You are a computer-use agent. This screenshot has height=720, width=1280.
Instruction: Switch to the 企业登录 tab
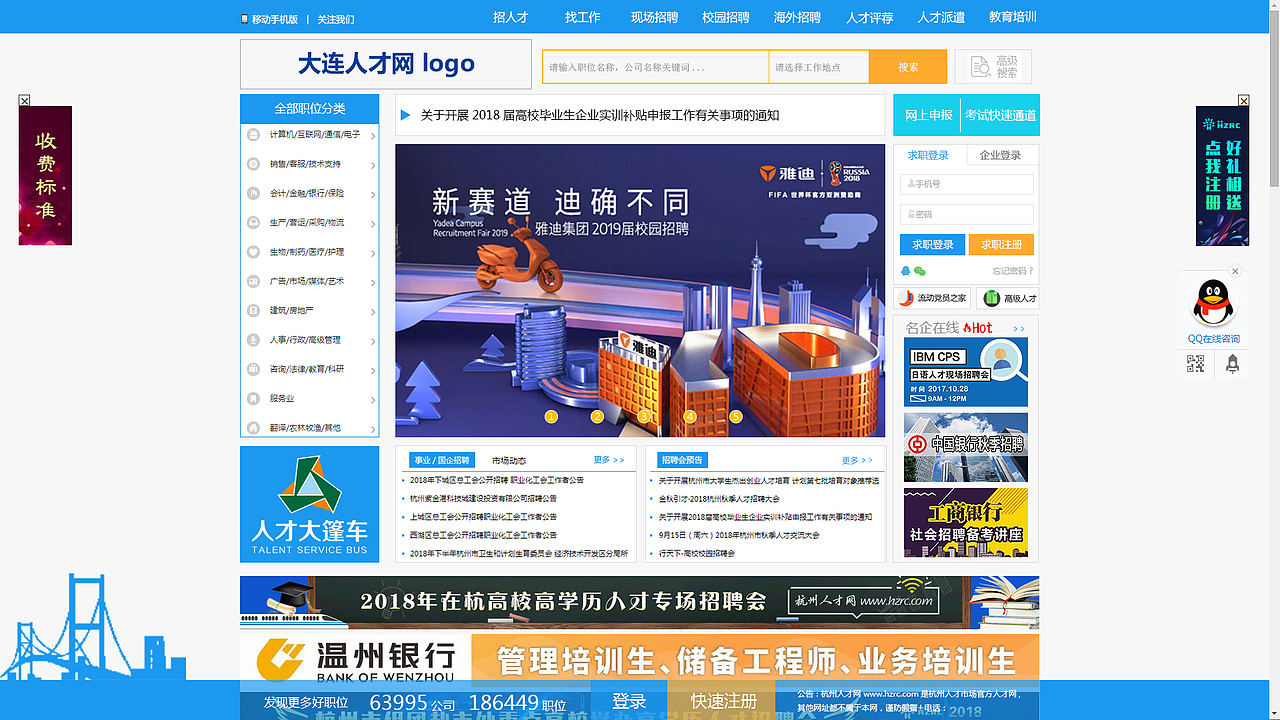click(1000, 155)
